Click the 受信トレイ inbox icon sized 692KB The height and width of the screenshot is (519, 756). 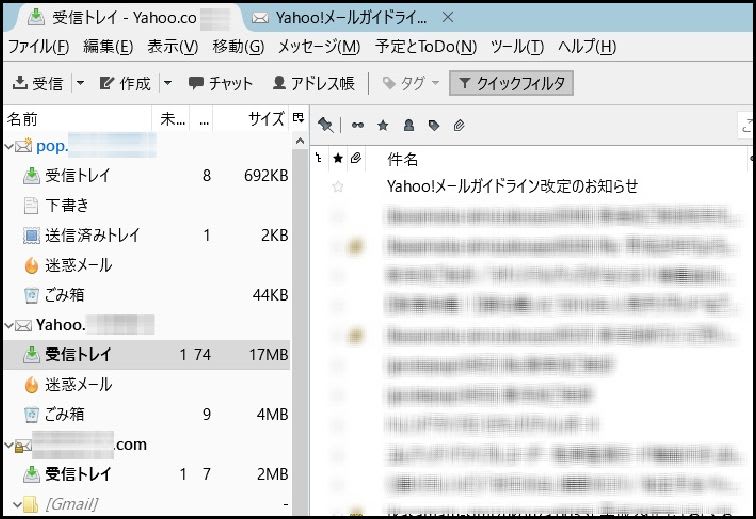coord(31,175)
